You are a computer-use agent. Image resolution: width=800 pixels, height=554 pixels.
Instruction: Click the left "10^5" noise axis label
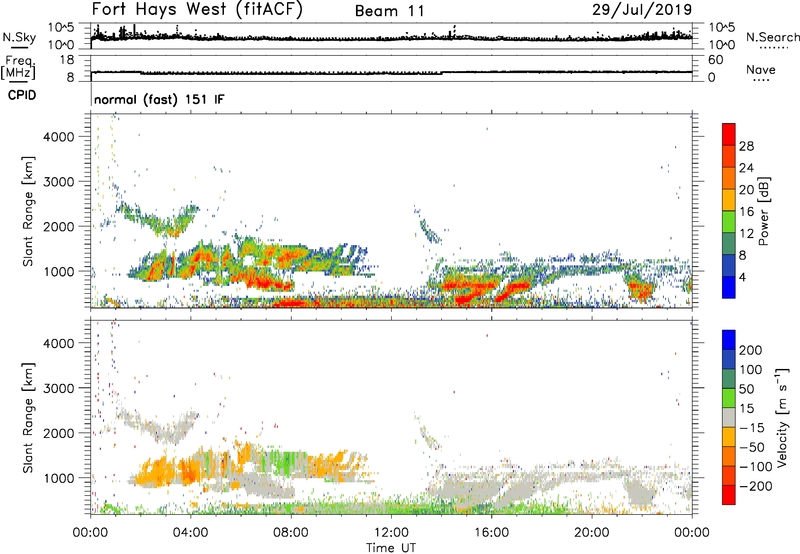tap(61, 27)
